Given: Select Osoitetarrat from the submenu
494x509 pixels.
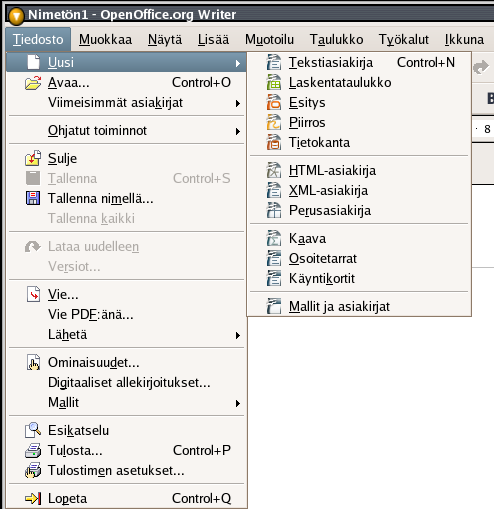Looking at the screenshot, I should click(x=359, y=258).
